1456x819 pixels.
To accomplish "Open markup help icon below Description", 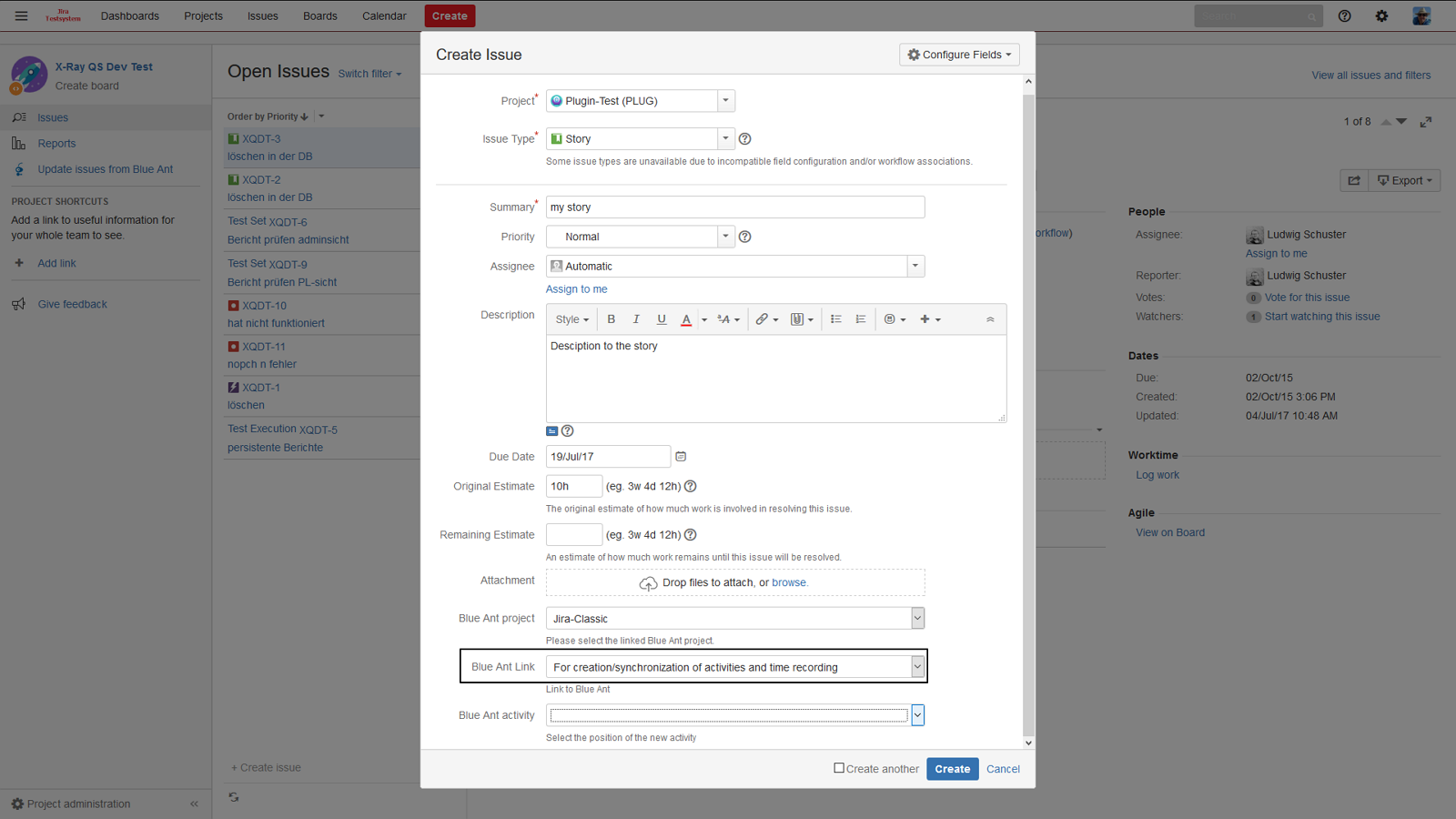I will 568,431.
